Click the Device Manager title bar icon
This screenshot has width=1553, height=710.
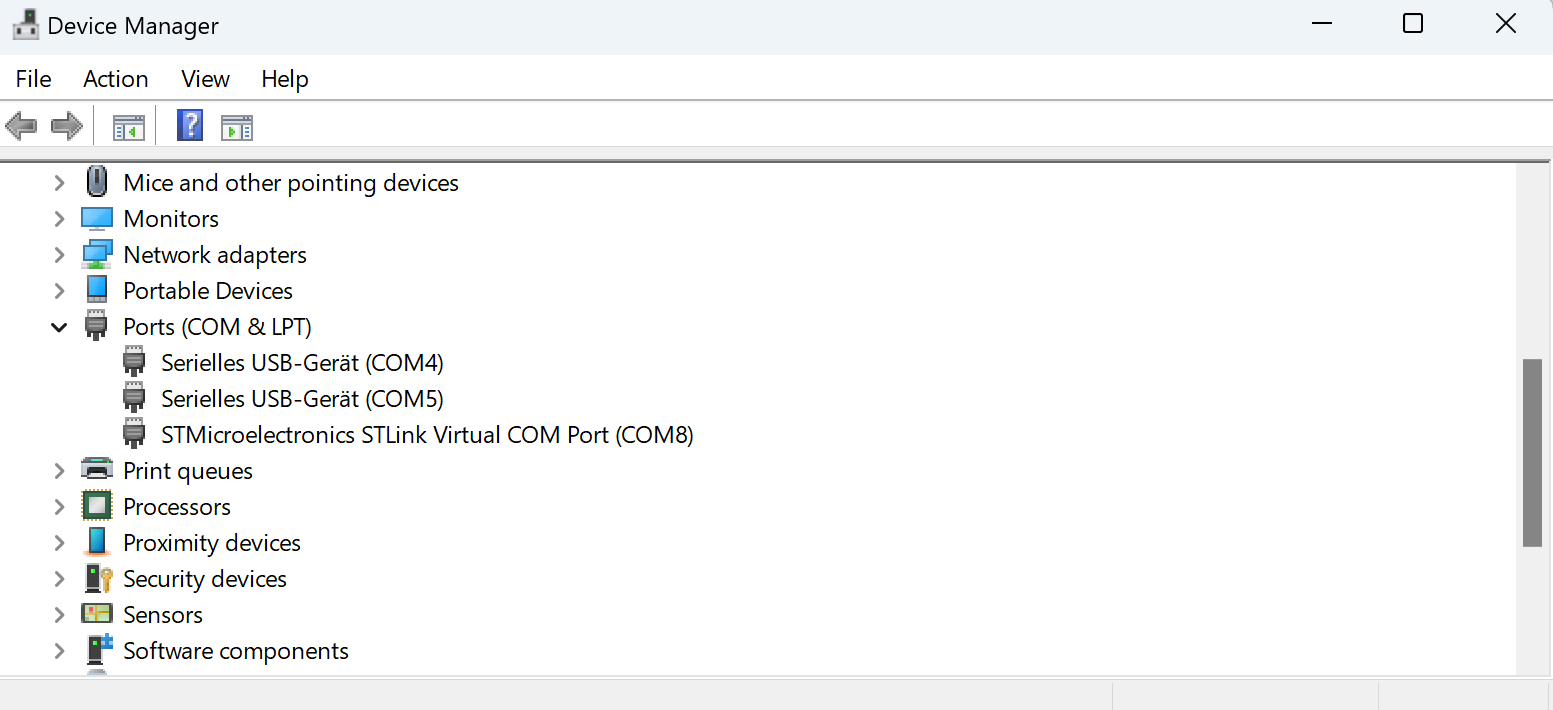24,23
